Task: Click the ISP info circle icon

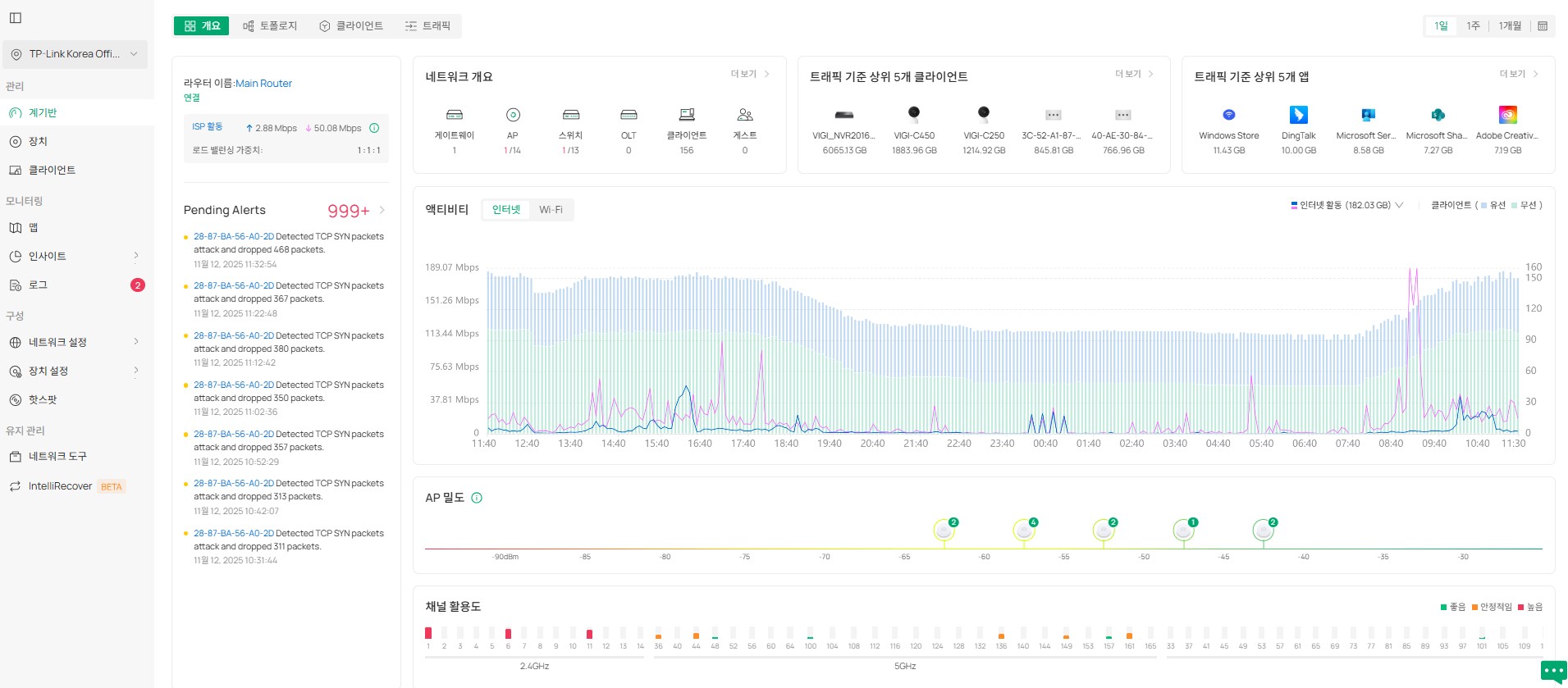Action: pyautogui.click(x=374, y=128)
